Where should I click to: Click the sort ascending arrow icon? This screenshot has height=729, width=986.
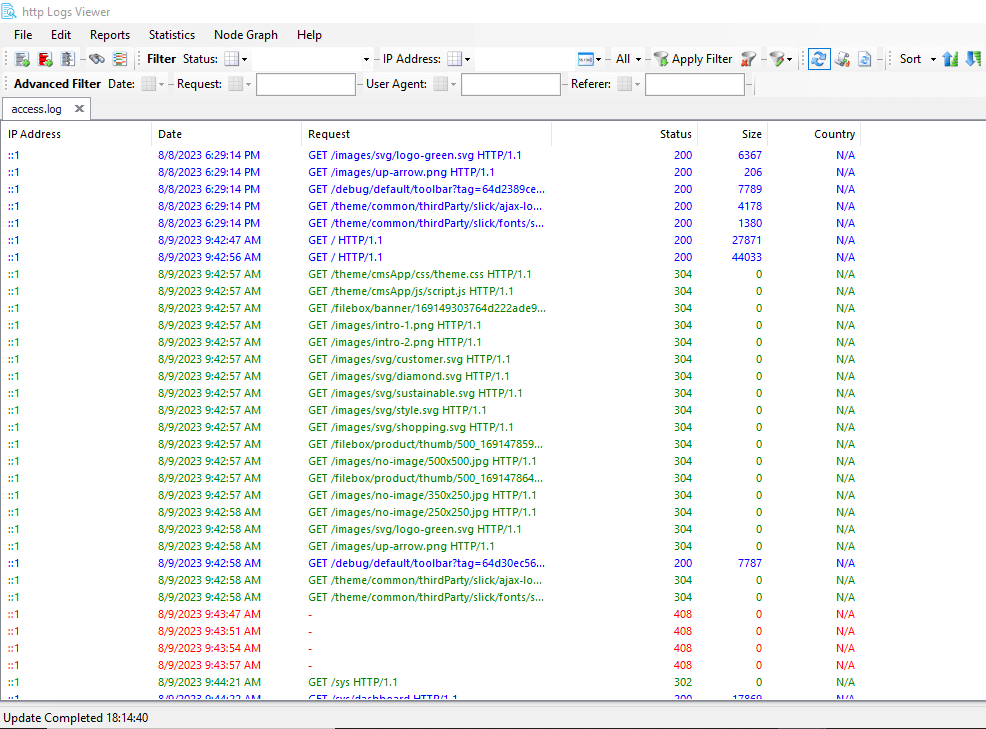point(951,59)
